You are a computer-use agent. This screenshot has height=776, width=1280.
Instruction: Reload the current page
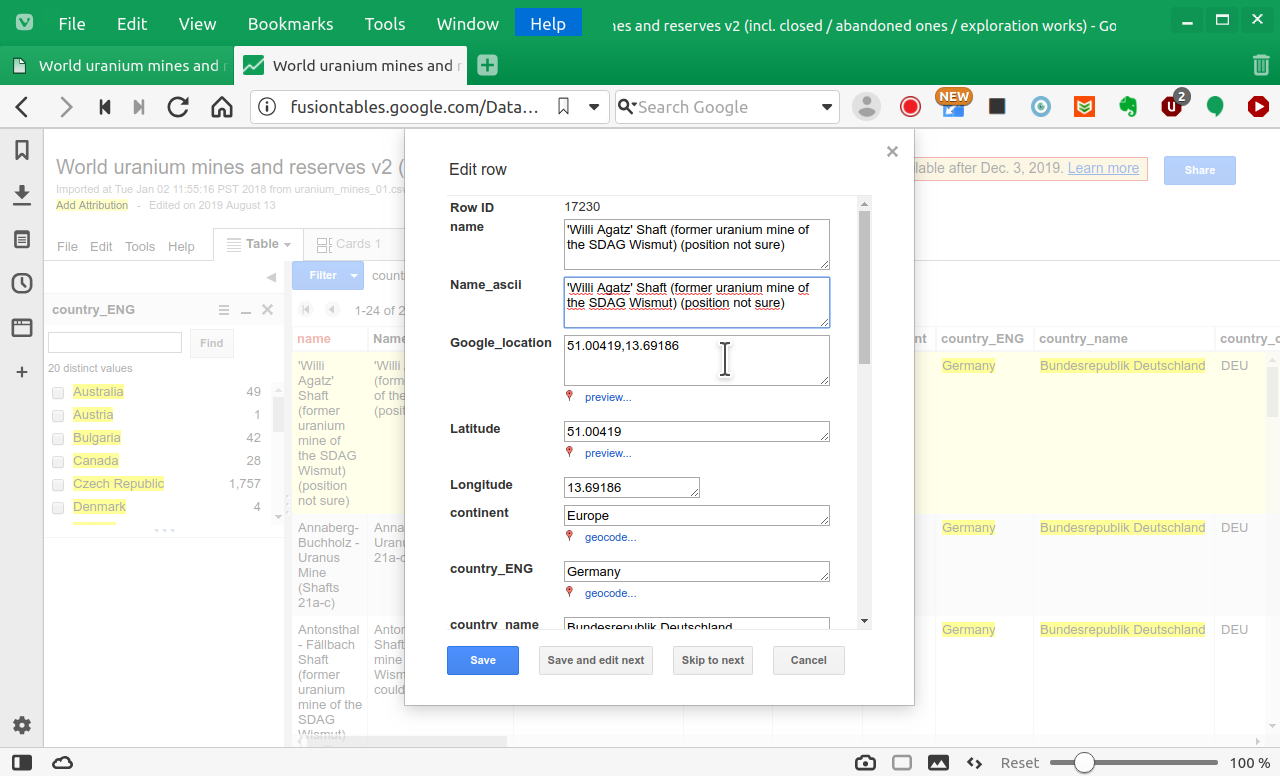point(178,107)
